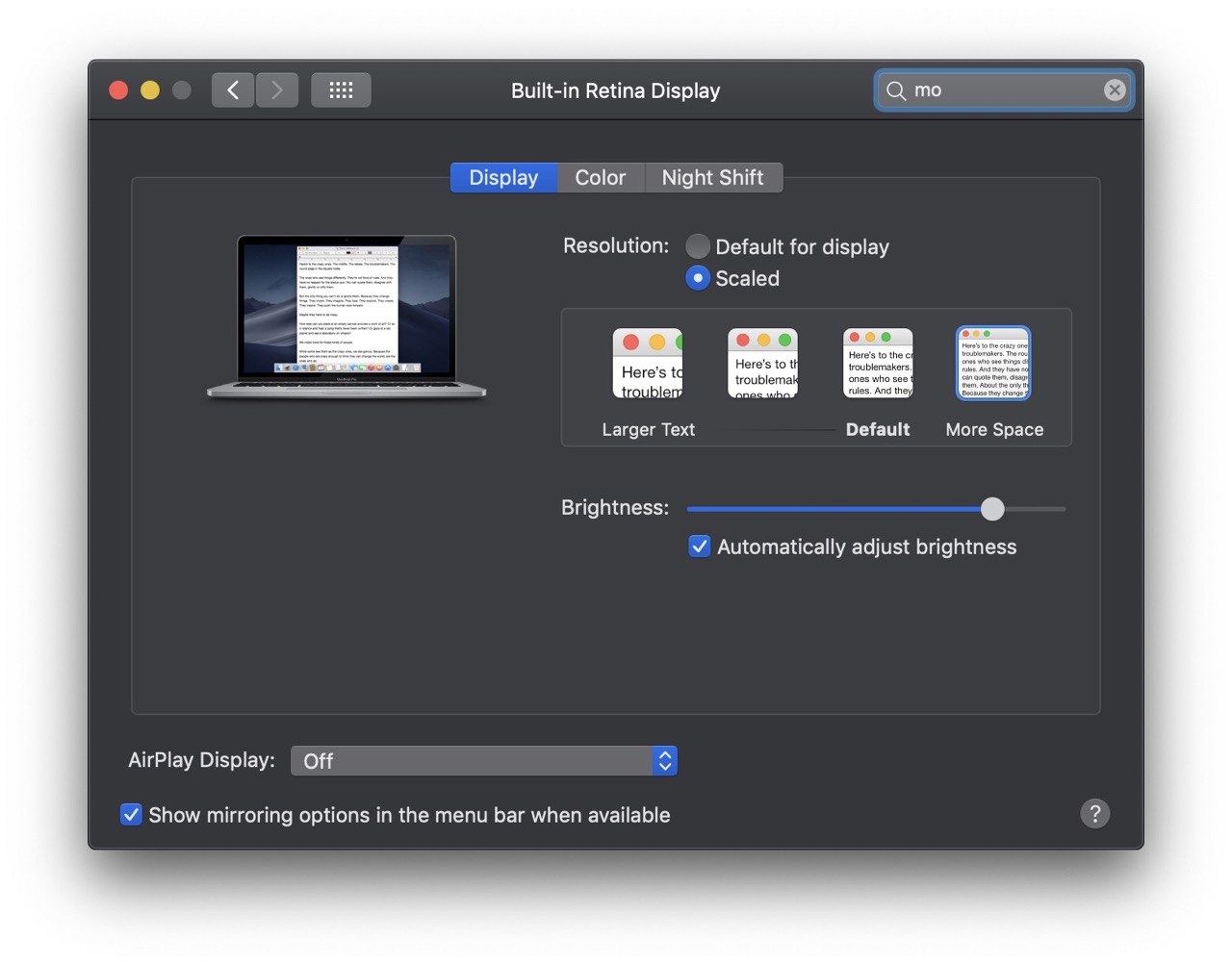Image resolution: width=1232 pixels, height=966 pixels.
Task: Click the Brightness slider knob
Action: [992, 509]
